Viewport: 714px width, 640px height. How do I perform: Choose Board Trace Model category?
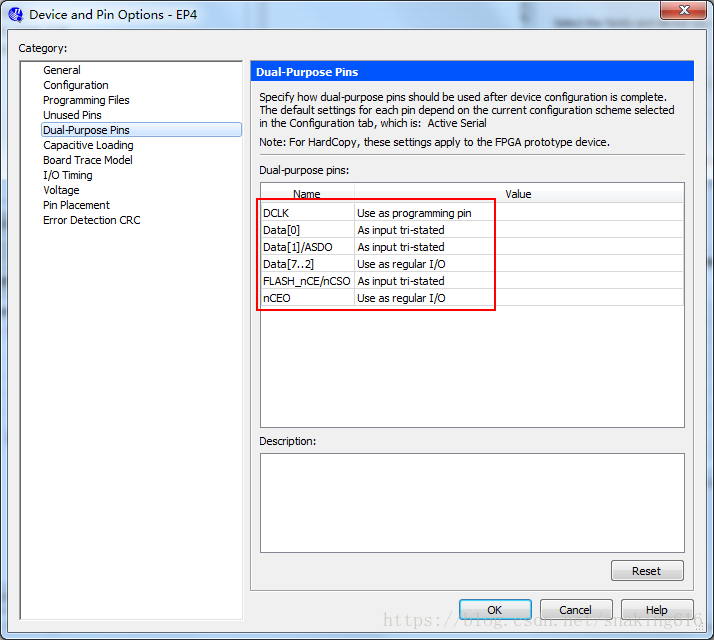click(x=87, y=160)
